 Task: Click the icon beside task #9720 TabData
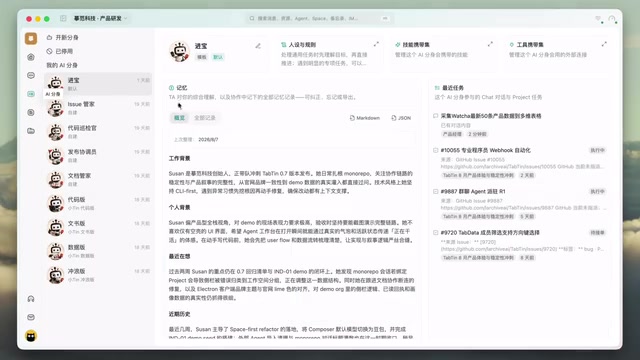coord(436,233)
